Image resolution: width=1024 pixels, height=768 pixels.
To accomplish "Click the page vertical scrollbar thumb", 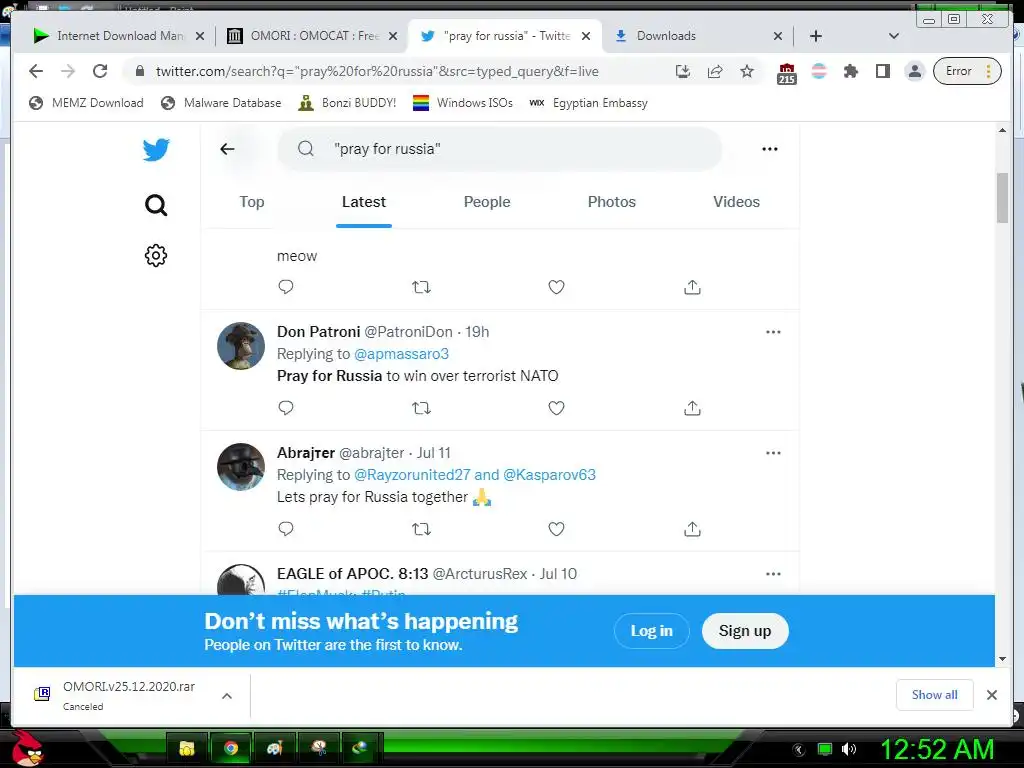I will coord(1002,198).
